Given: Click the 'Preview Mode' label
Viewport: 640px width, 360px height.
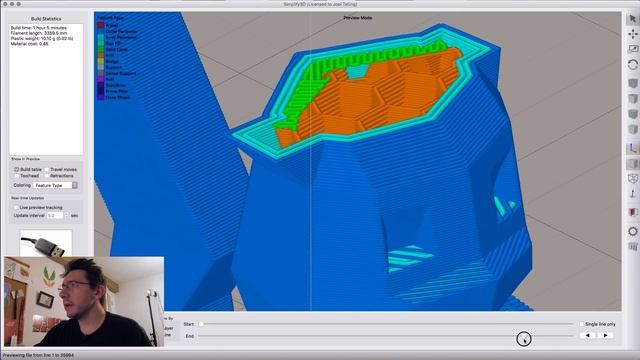Looking at the screenshot, I should (x=358, y=18).
